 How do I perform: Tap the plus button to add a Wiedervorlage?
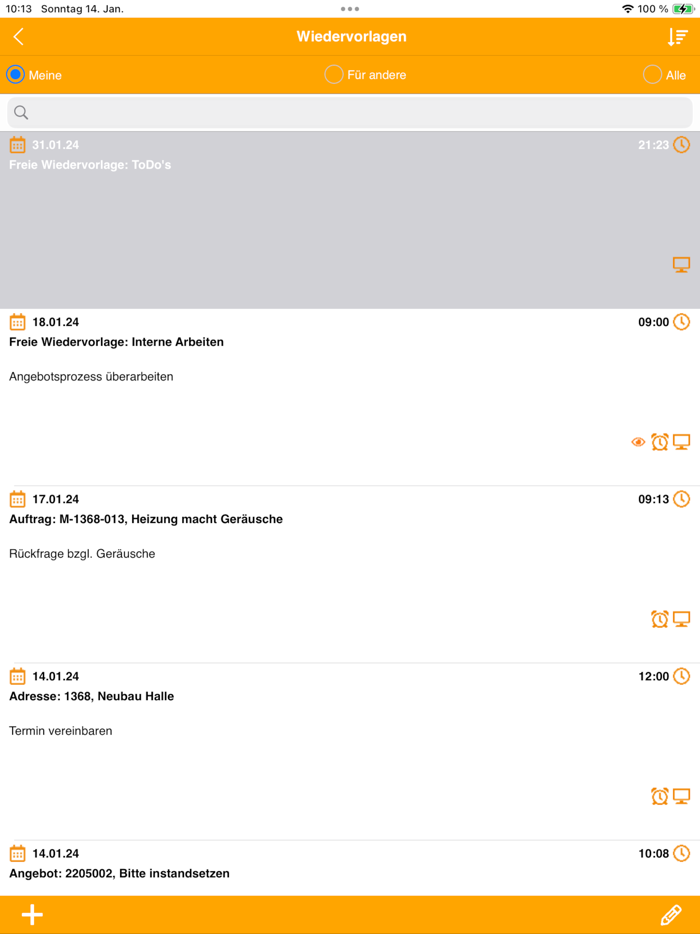(x=31, y=914)
